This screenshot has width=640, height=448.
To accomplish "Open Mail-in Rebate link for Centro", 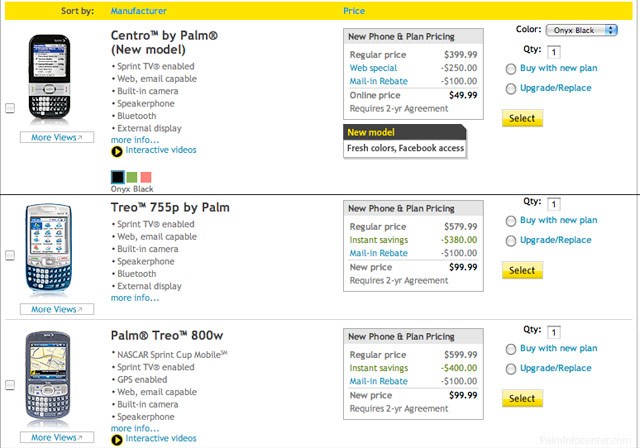I will [x=378, y=81].
